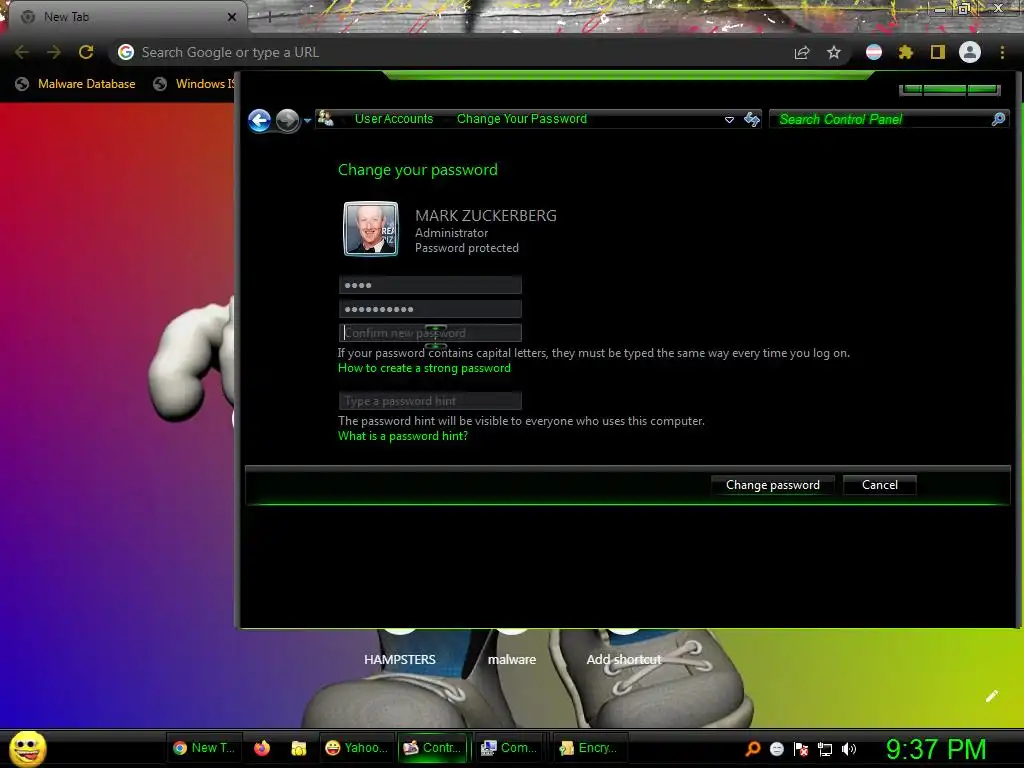Switch to the Com... taskbar window
Screen dimensions: 1024x768
pyautogui.click(x=510, y=748)
